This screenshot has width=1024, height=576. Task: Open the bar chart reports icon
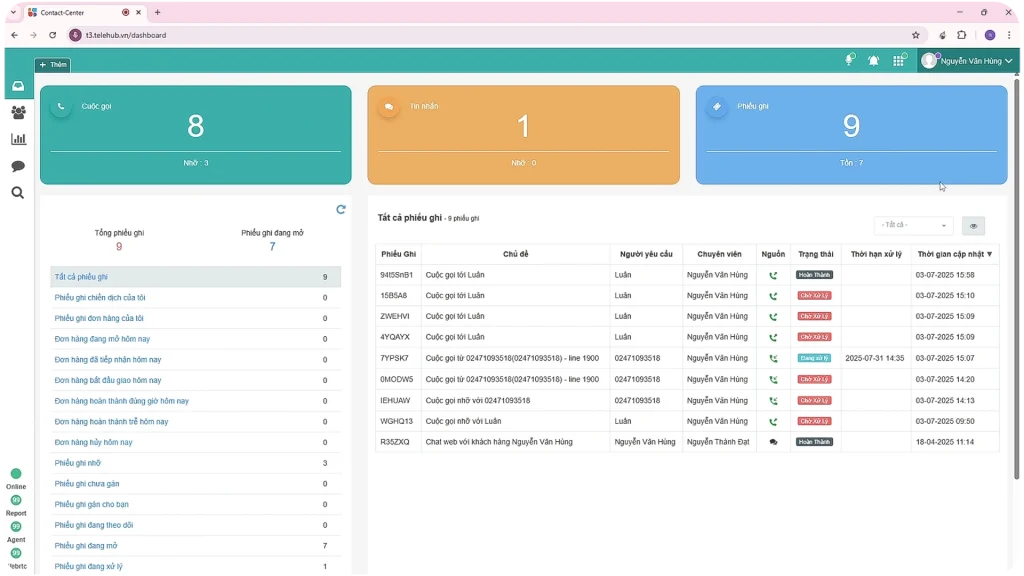[x=18, y=140]
